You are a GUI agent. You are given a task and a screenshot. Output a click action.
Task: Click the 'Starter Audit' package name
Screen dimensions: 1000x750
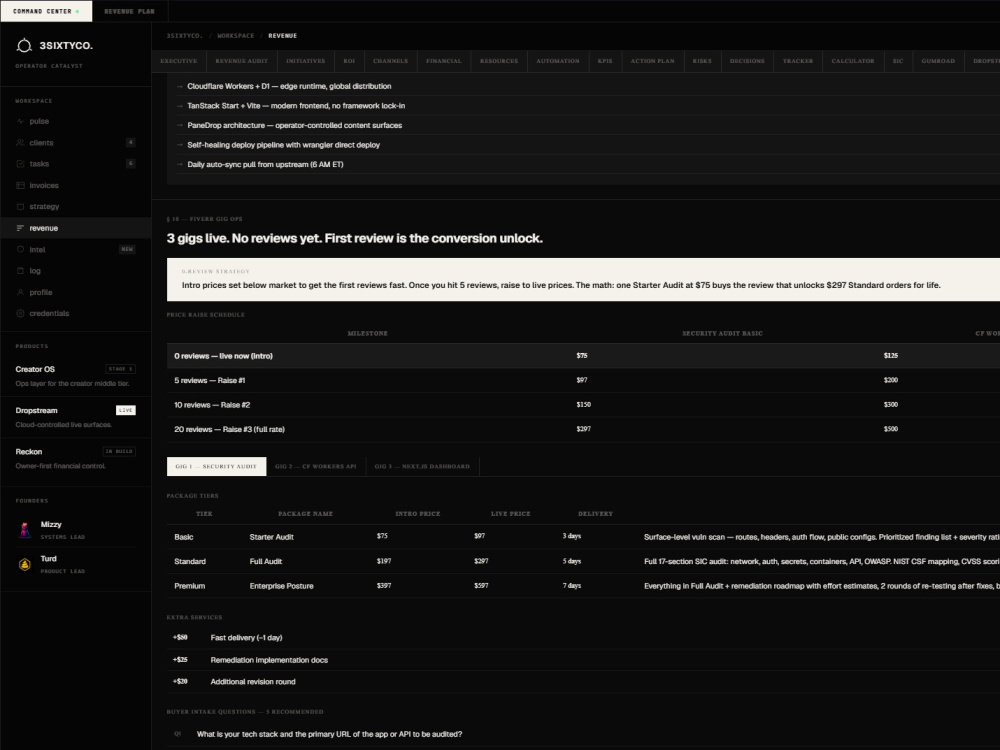(272, 537)
